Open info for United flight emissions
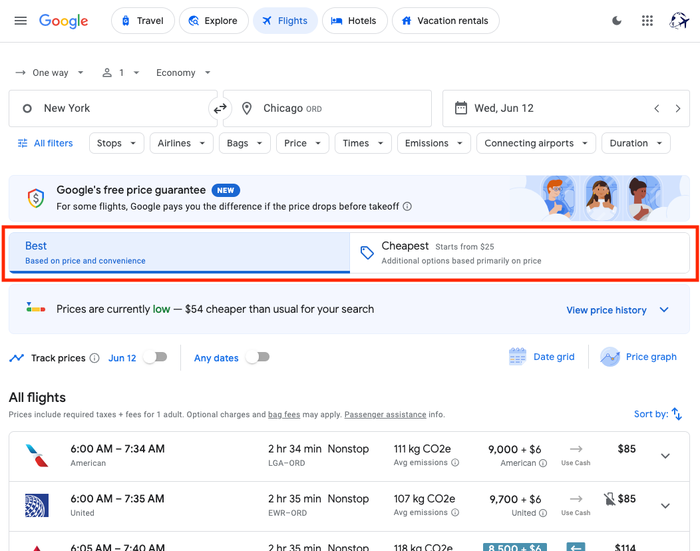700x551 pixels. click(455, 513)
